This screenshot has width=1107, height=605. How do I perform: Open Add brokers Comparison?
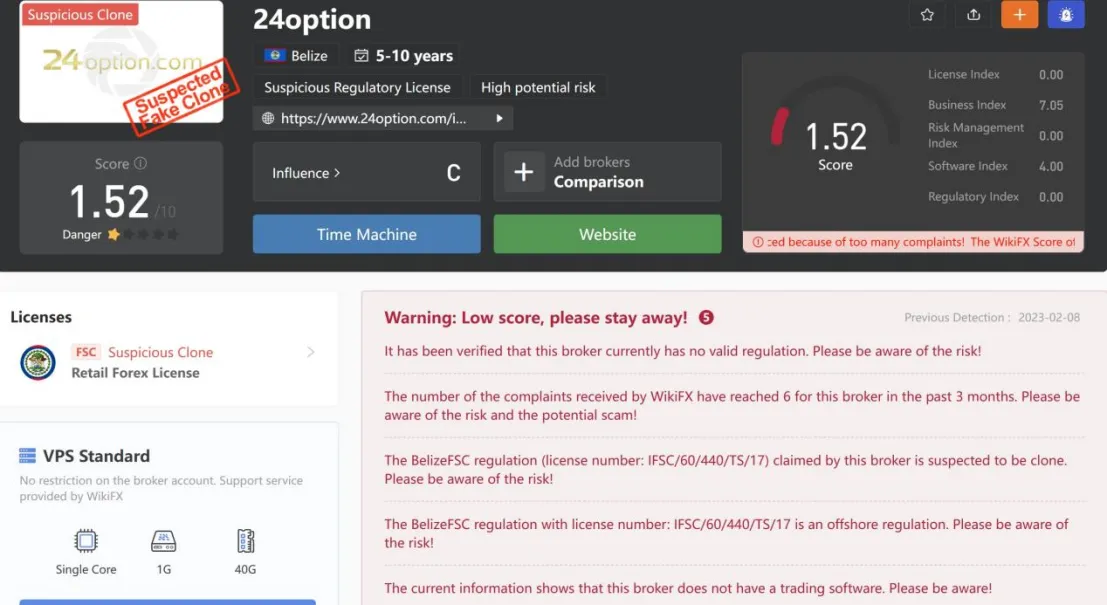tap(607, 172)
